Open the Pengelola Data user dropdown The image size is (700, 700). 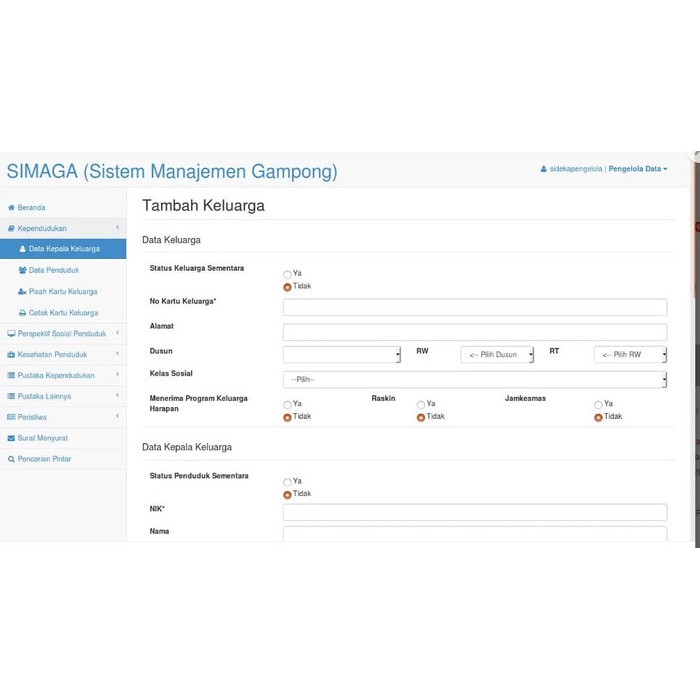[638, 169]
